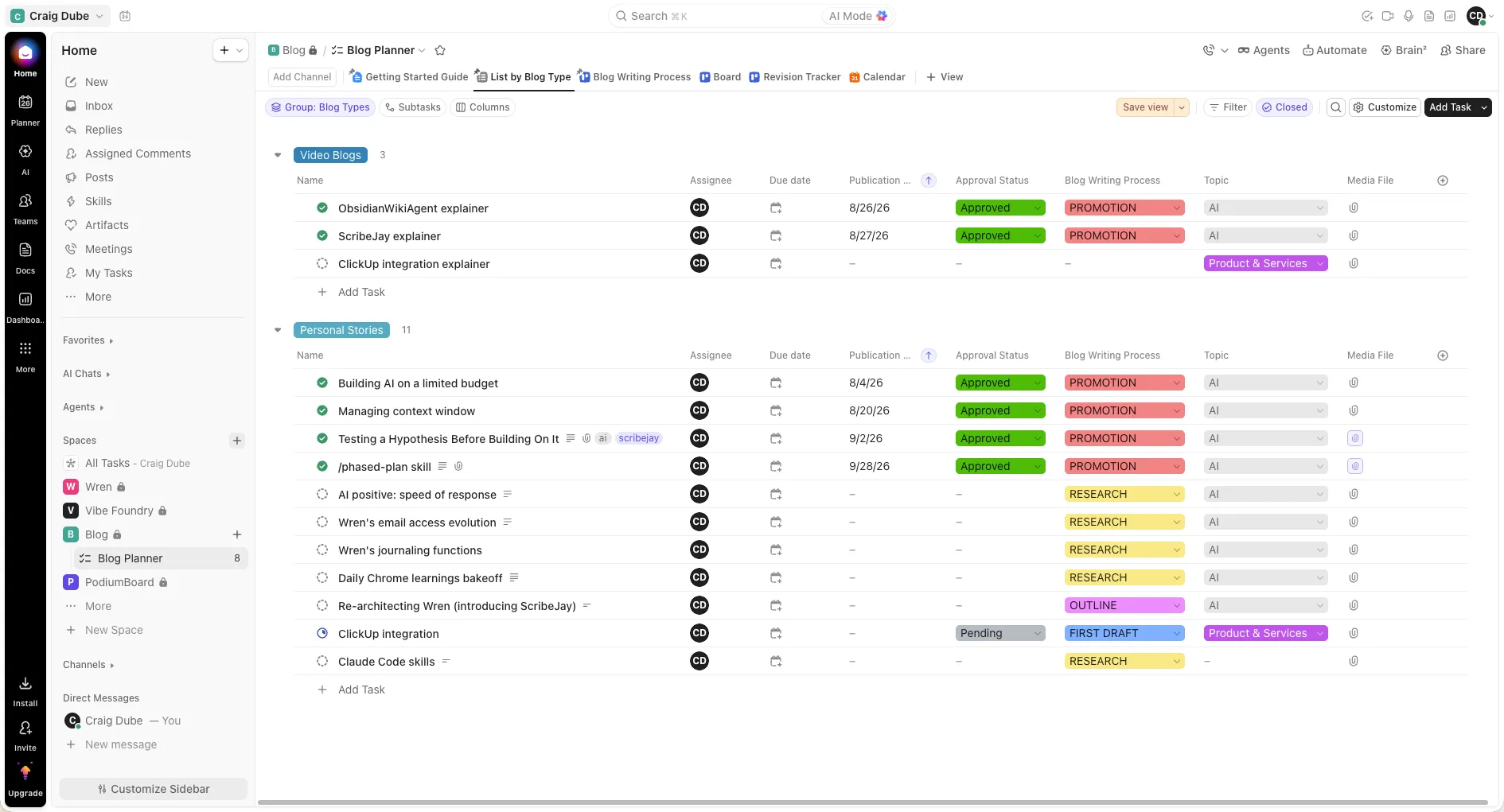The image size is (1504, 812).
Task: Toggle the Closed tasks filter
Action: coord(1284,107)
